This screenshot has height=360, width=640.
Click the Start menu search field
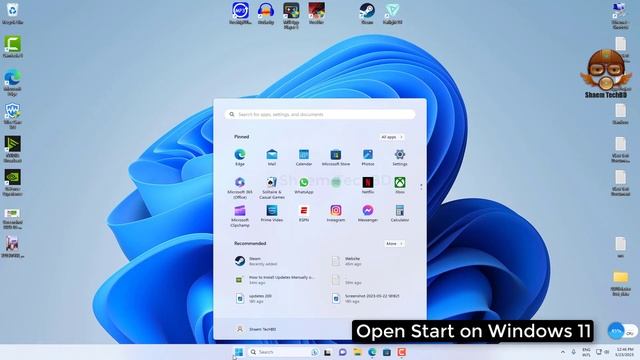pyautogui.click(x=320, y=115)
